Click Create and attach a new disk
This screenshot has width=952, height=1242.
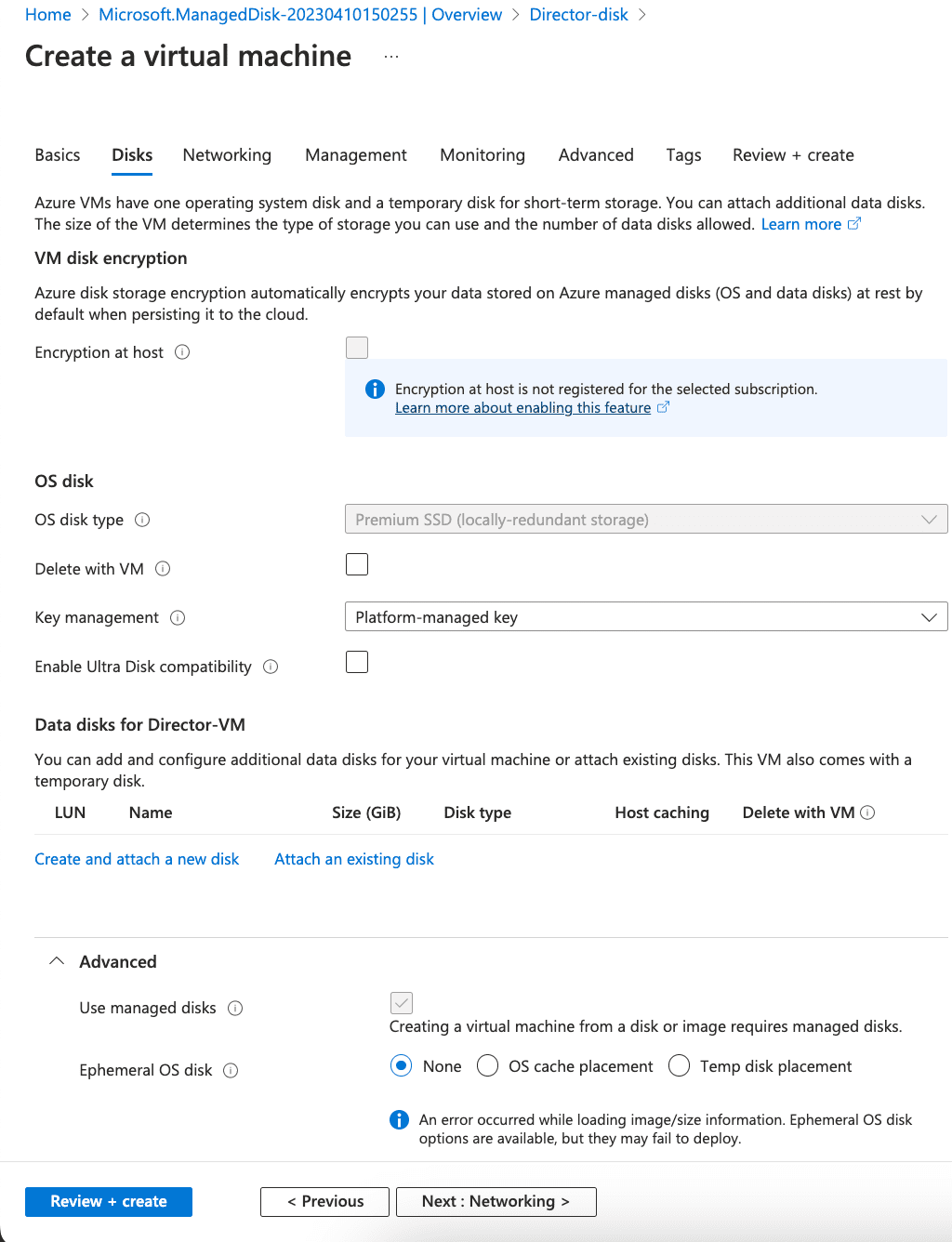pyautogui.click(x=137, y=859)
